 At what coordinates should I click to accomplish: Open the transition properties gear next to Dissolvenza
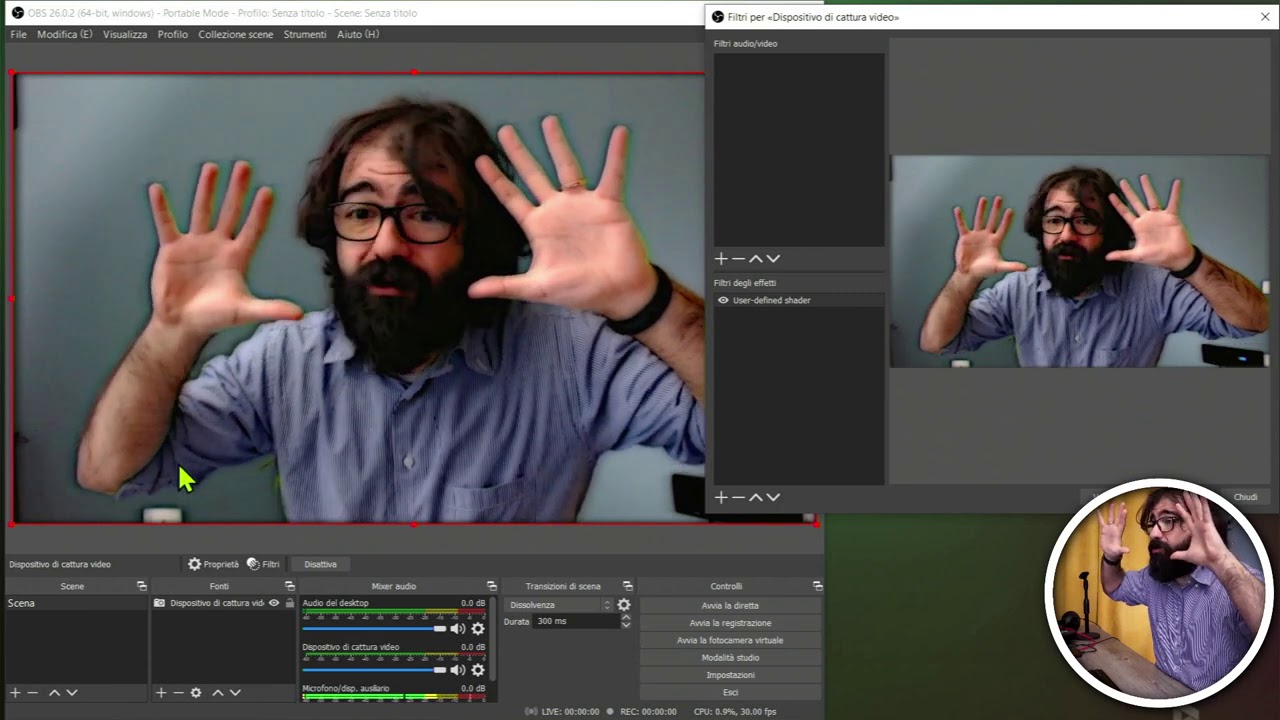[x=624, y=605]
